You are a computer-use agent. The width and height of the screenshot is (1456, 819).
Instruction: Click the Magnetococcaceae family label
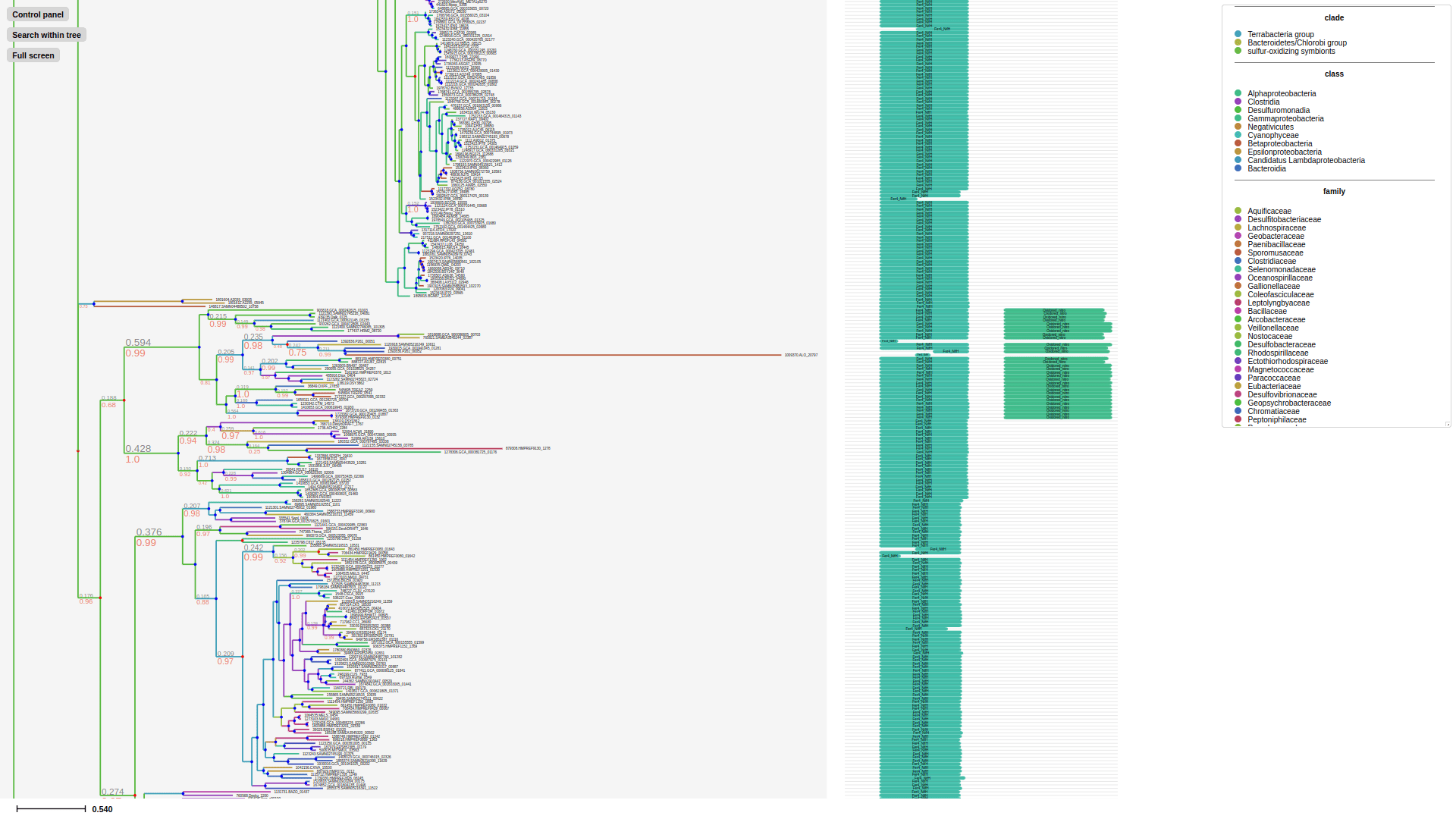coord(1281,369)
